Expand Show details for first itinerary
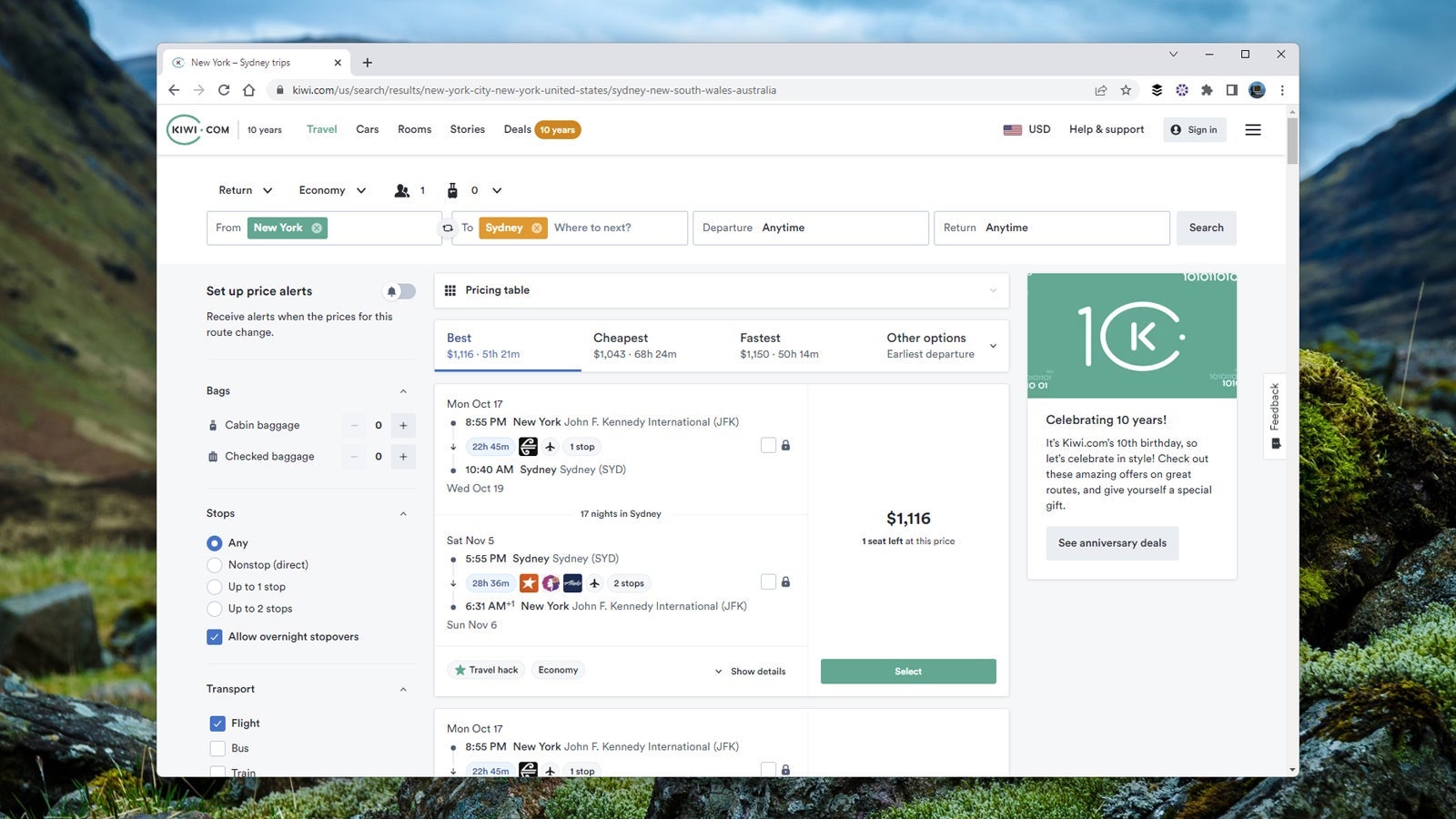The width and height of the screenshot is (1456, 819). (750, 672)
